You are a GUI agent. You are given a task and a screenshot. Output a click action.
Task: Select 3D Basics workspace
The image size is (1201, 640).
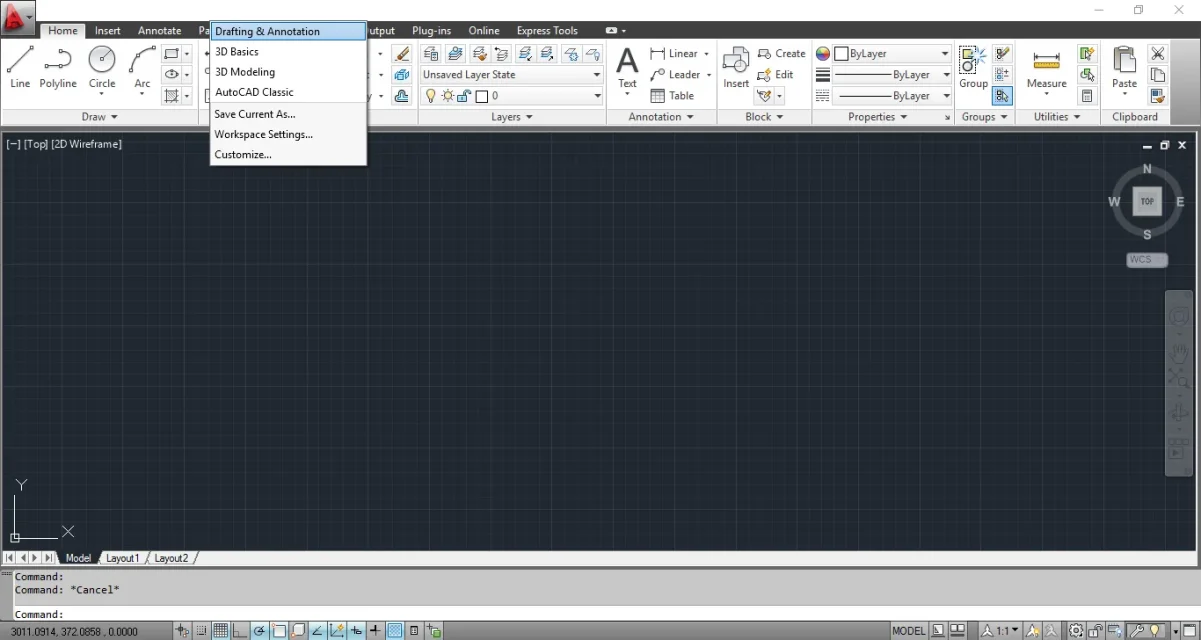(x=288, y=52)
